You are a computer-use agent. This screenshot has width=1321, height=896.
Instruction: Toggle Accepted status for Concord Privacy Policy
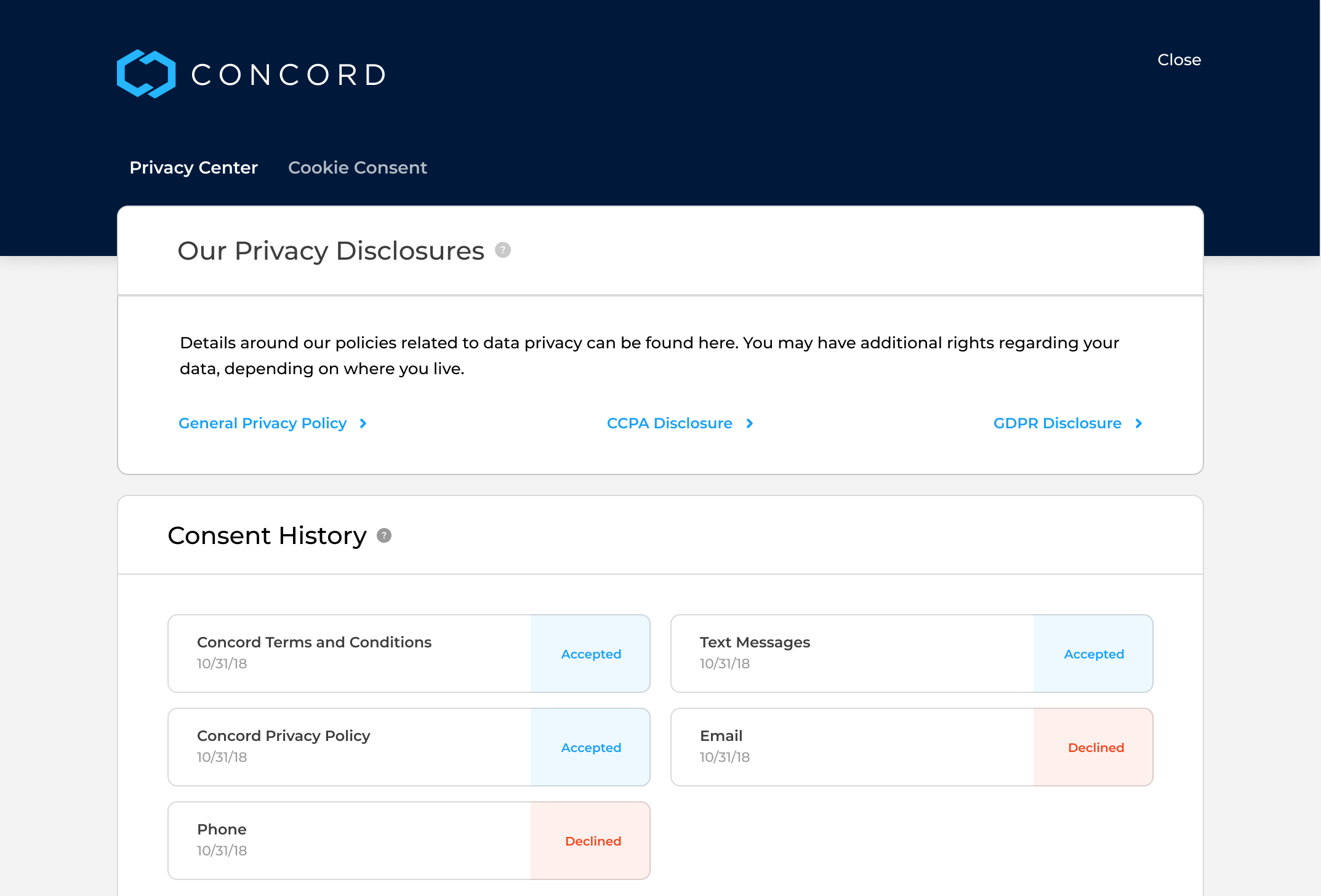590,748
